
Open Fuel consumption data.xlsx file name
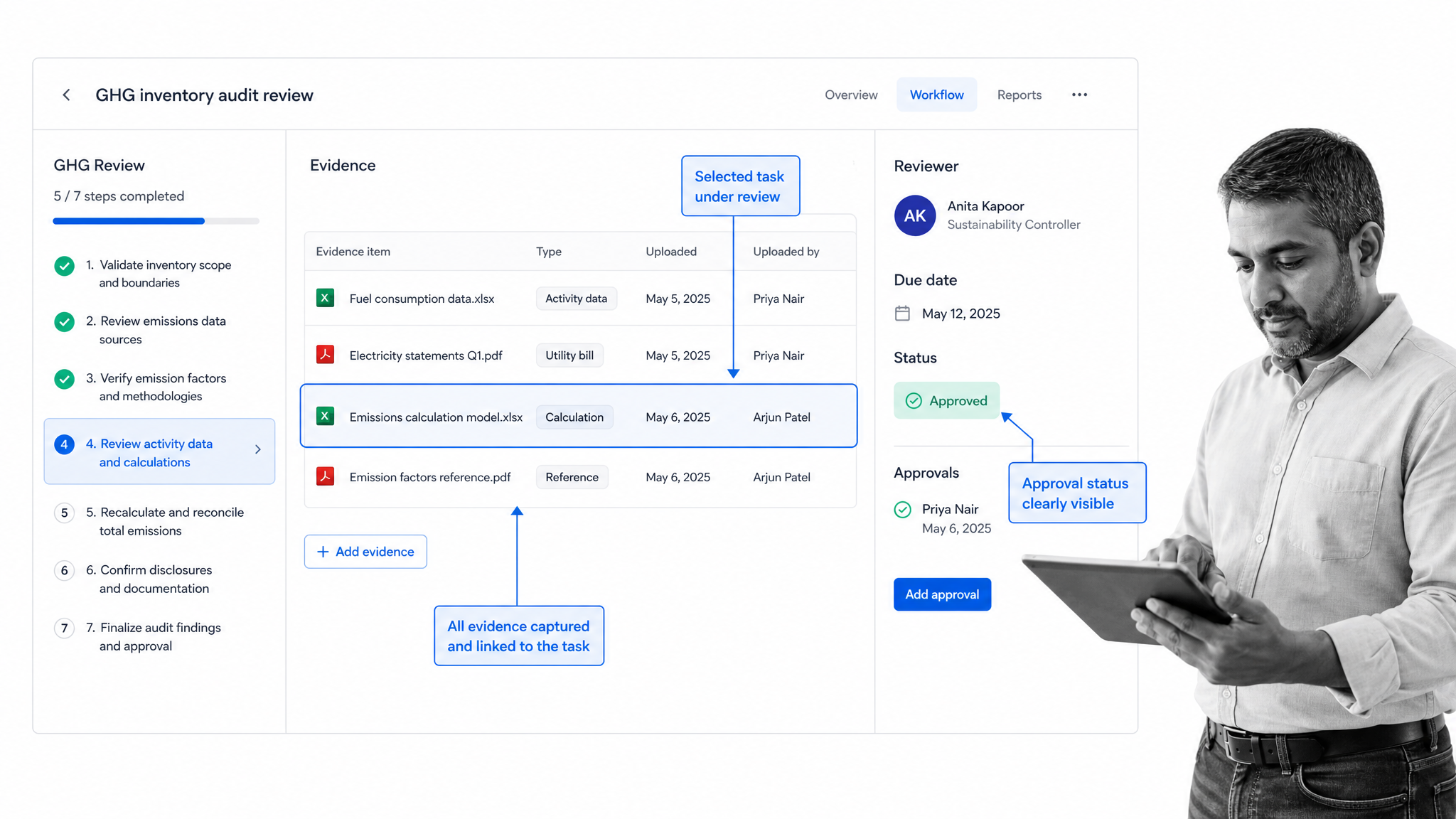click(422, 299)
